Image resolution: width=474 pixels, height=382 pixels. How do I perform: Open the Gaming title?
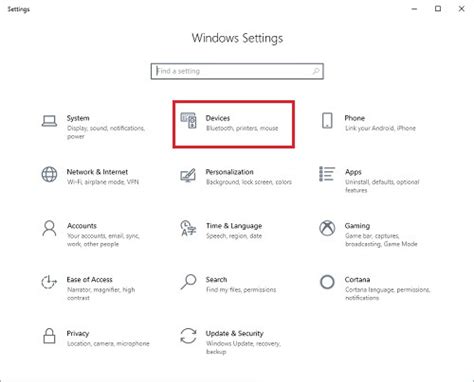coord(357,226)
